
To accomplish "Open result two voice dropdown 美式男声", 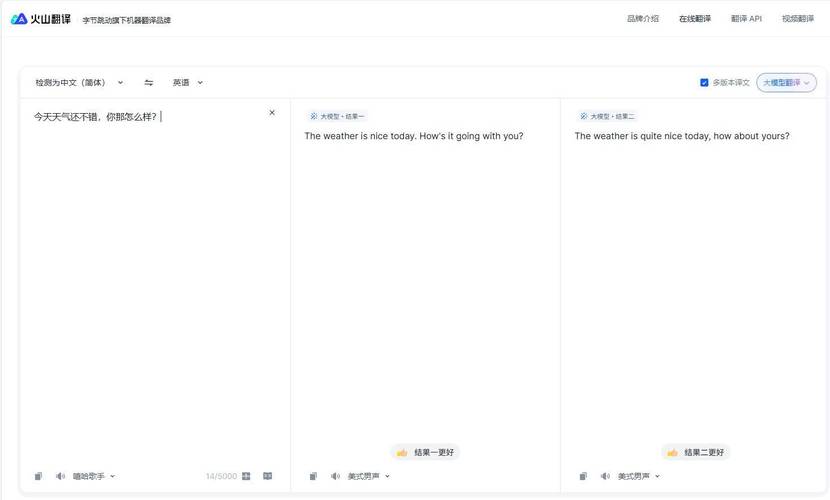I will (x=638, y=476).
